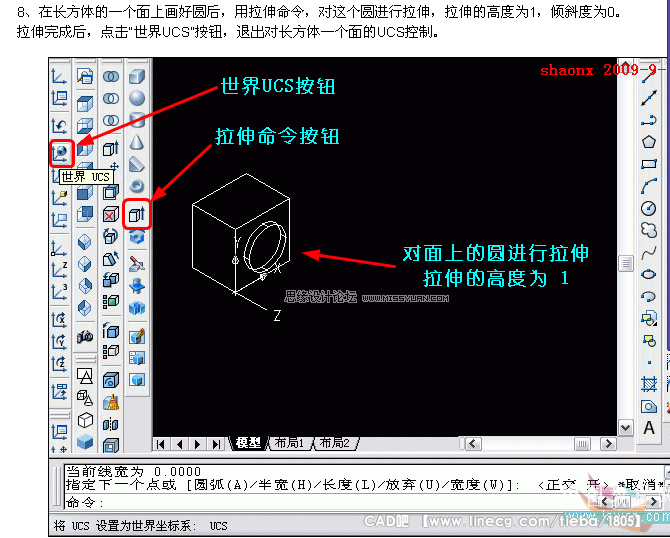Rotate UCS about X axis icon
The height and width of the screenshot is (538, 670).
[x=59, y=320]
